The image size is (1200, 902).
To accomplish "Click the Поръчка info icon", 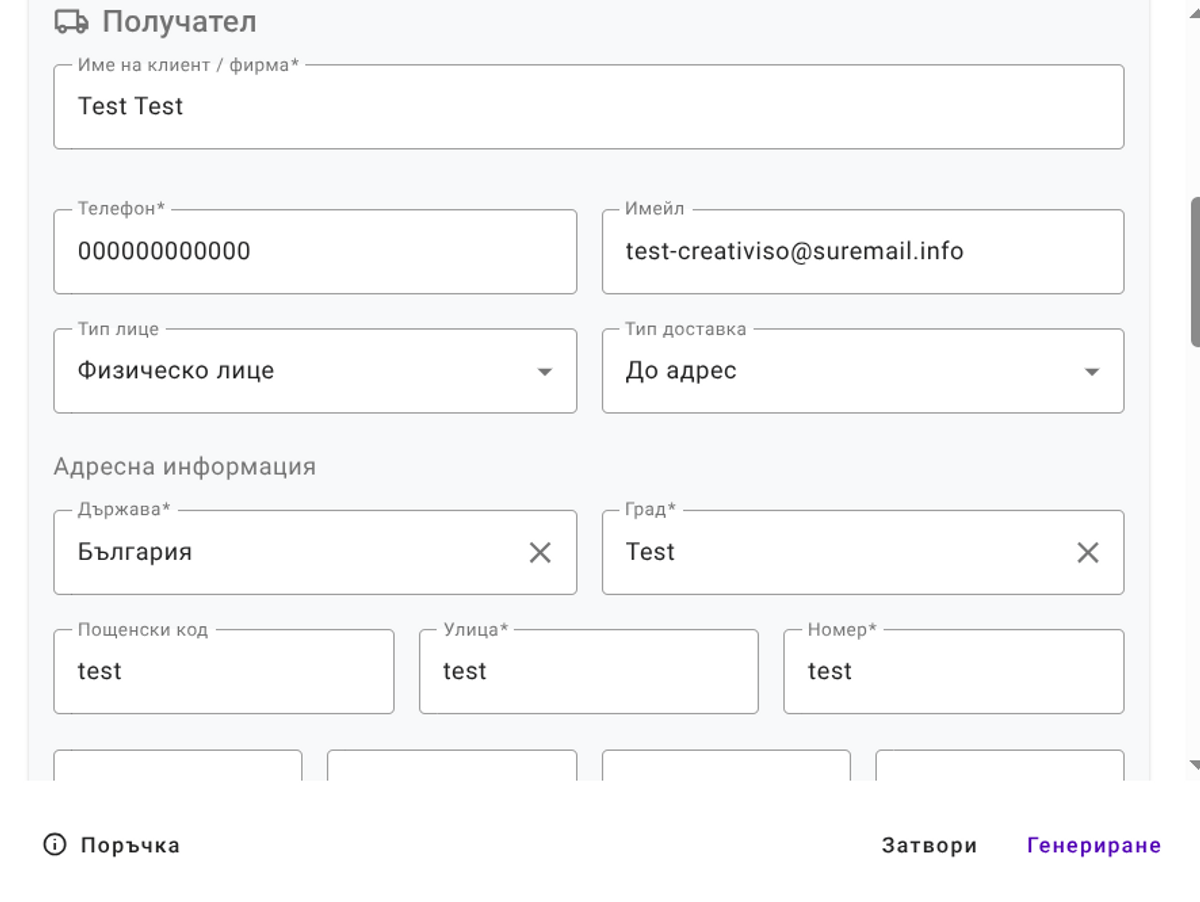I will click(x=54, y=845).
